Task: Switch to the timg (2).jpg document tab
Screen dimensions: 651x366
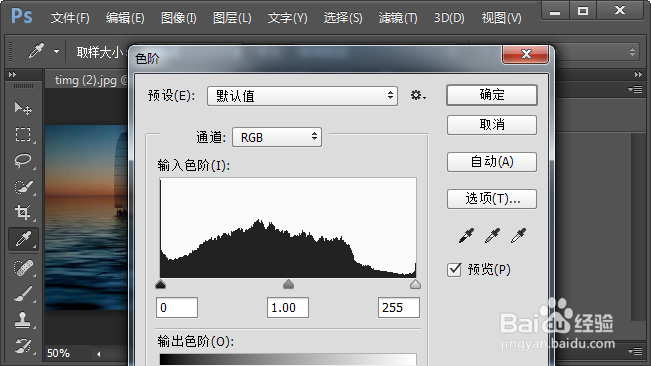Action: point(86,80)
